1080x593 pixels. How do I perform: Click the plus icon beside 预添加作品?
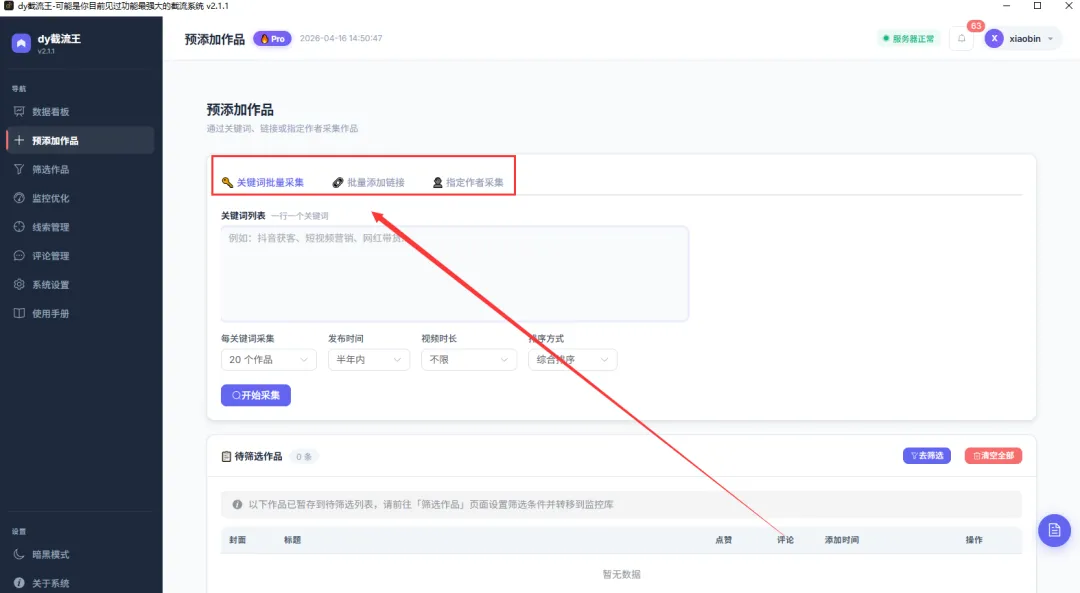click(x=19, y=141)
